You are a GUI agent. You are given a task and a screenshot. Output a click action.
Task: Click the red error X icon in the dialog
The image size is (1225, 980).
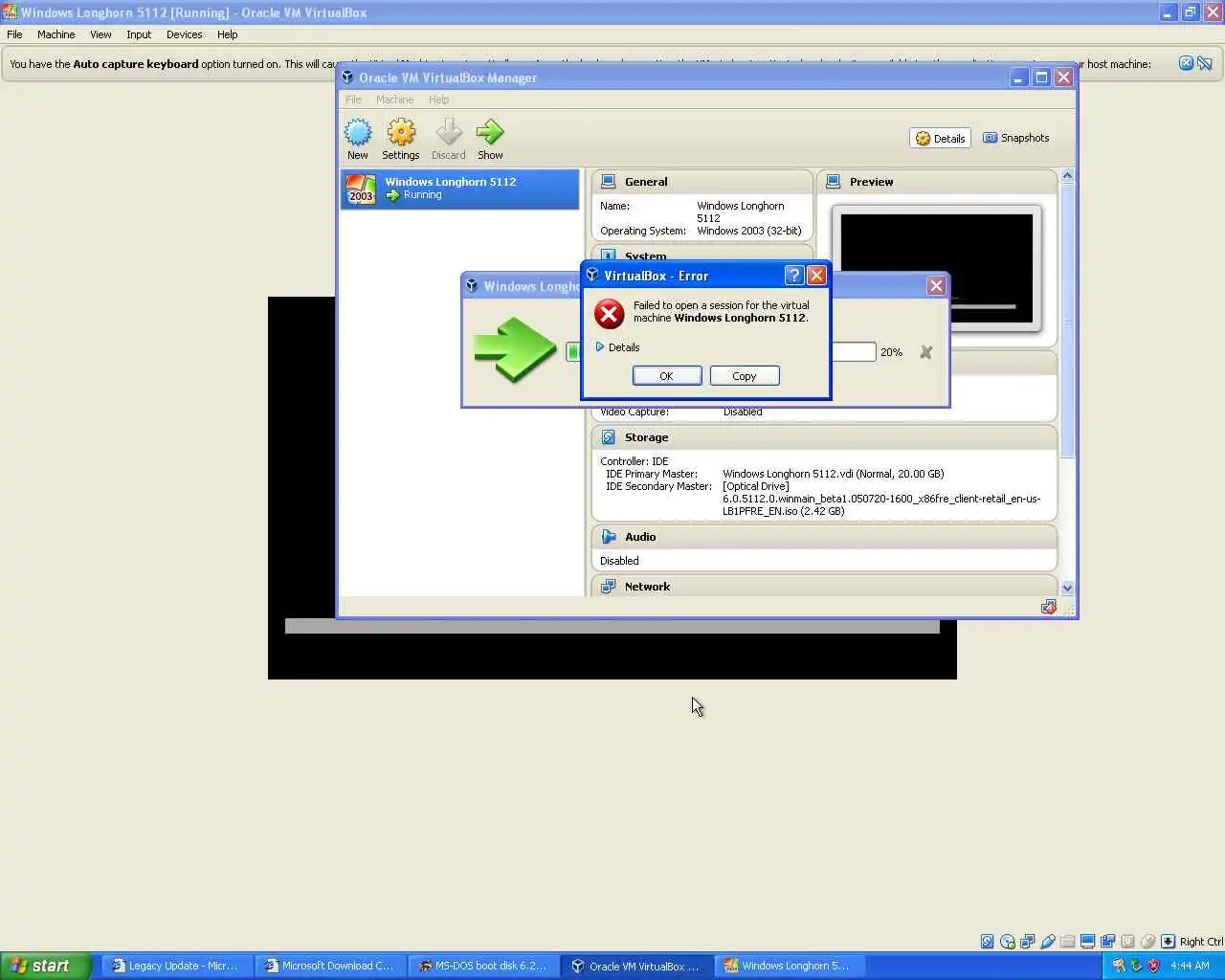point(609,313)
